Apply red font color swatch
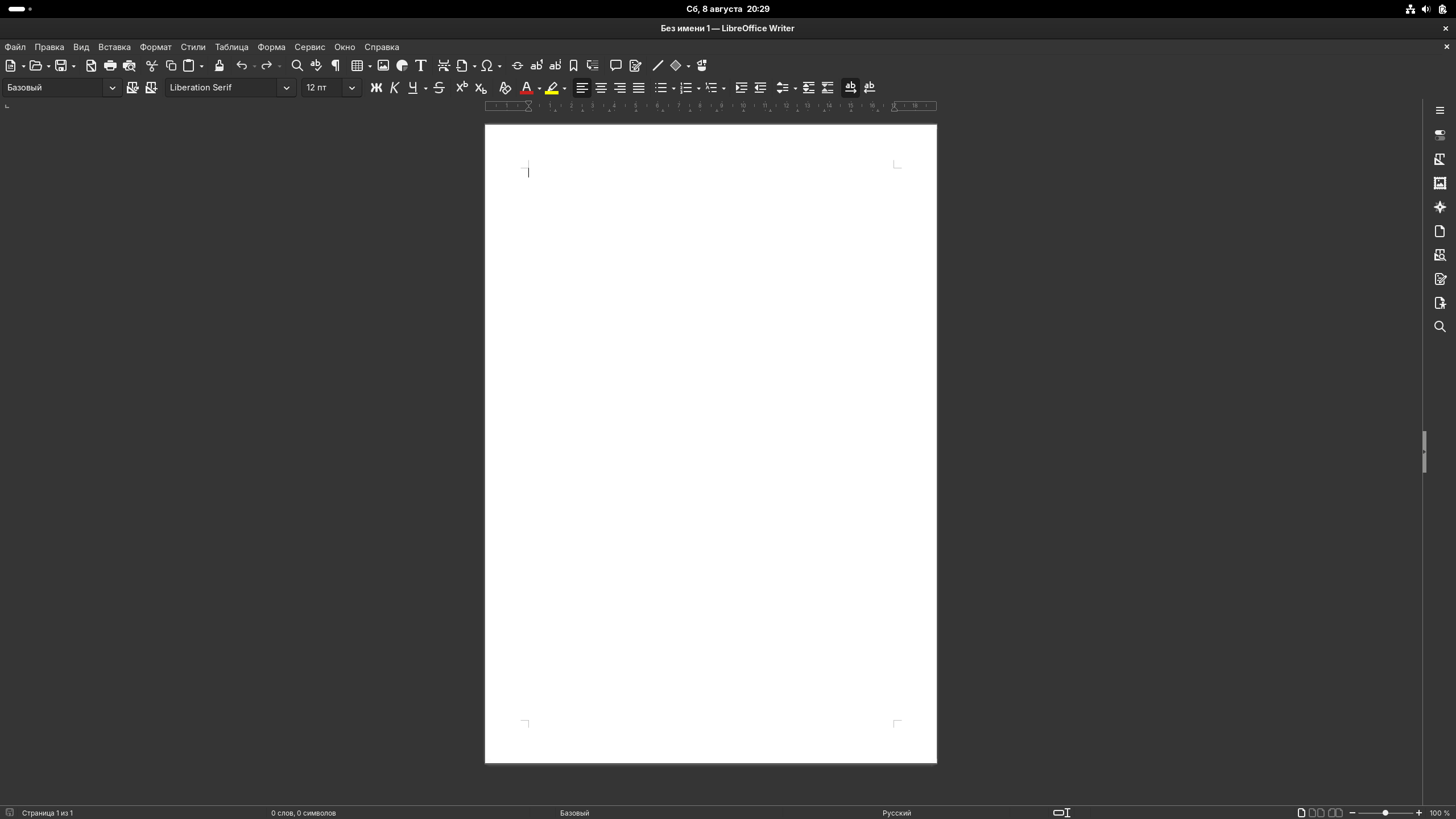 (527, 88)
